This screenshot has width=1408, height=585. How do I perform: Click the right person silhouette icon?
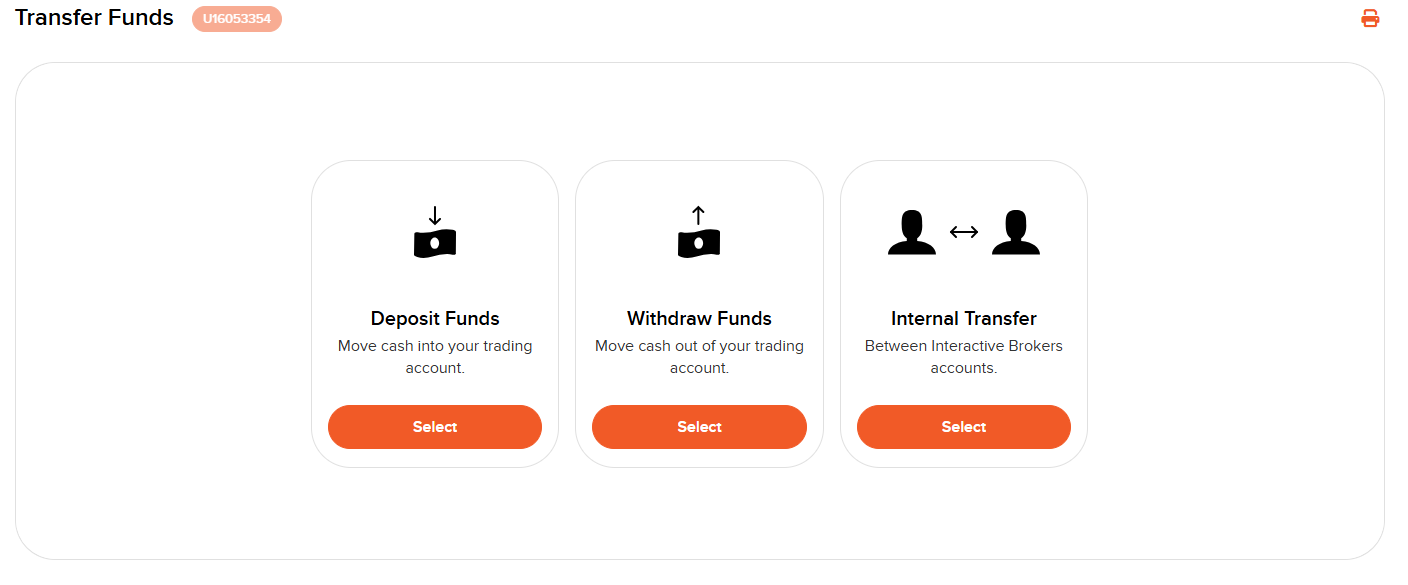click(1016, 232)
